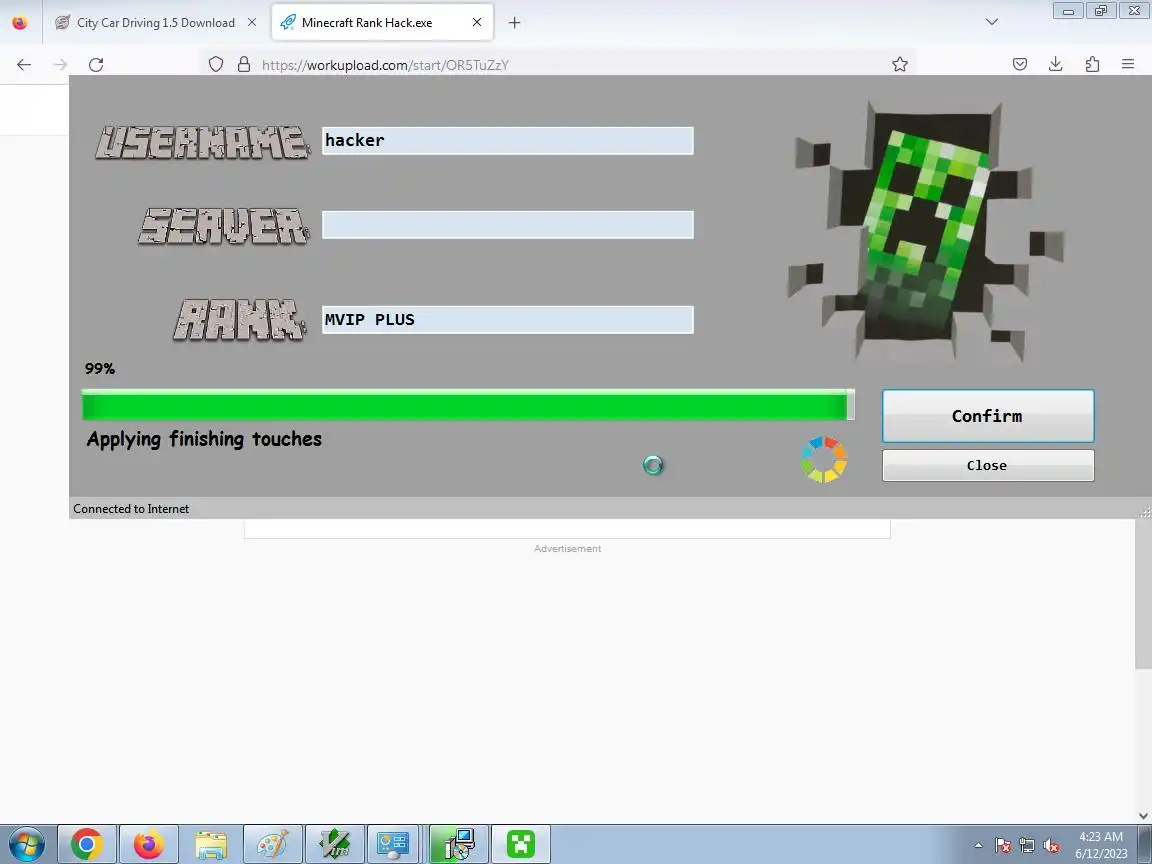This screenshot has width=1152, height=864.
Task: Focus the empty Server input field
Action: [x=508, y=225]
